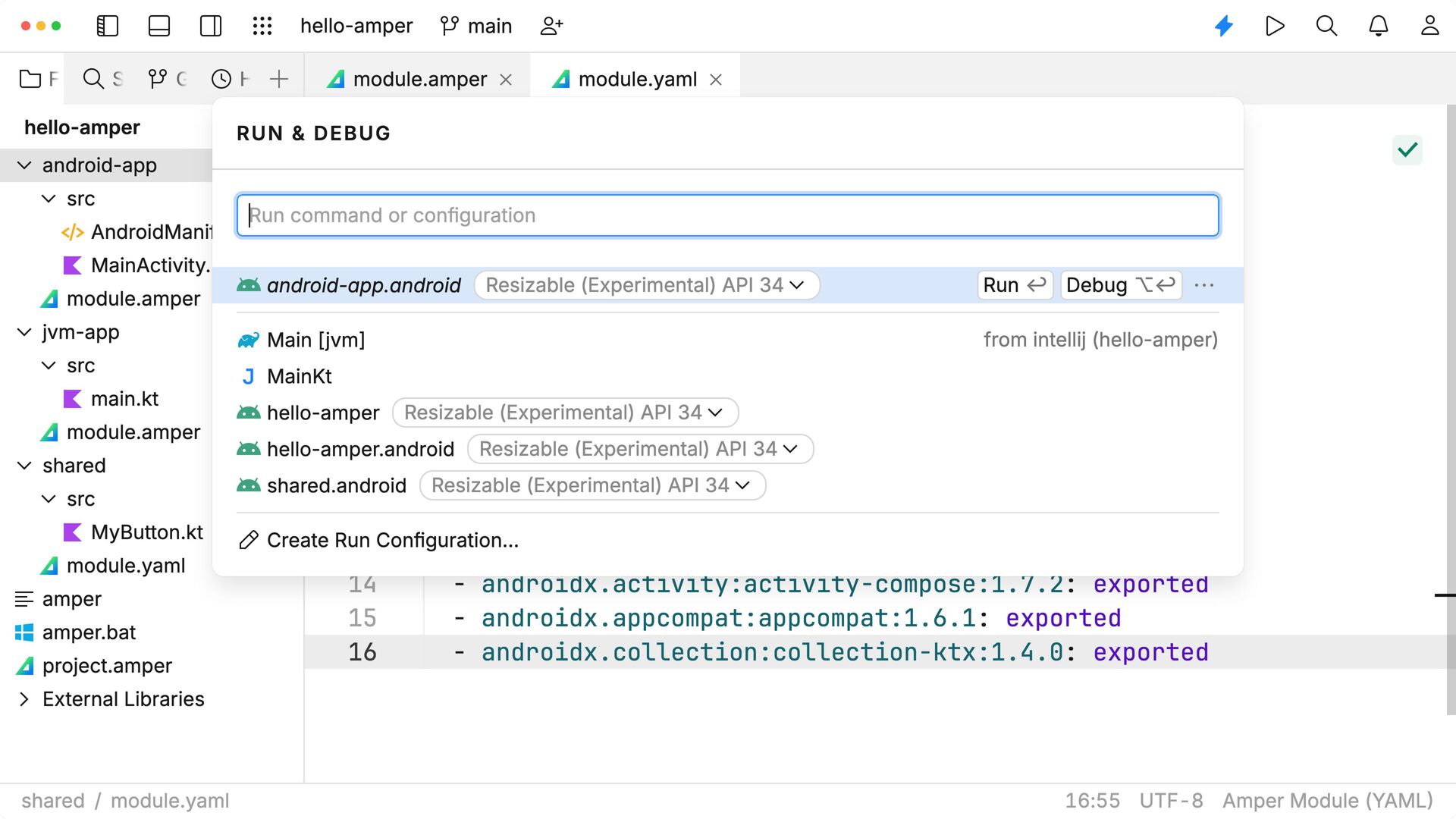Open amper.bat file
Image resolution: width=1456 pixels, height=819 pixels.
click(x=75, y=632)
